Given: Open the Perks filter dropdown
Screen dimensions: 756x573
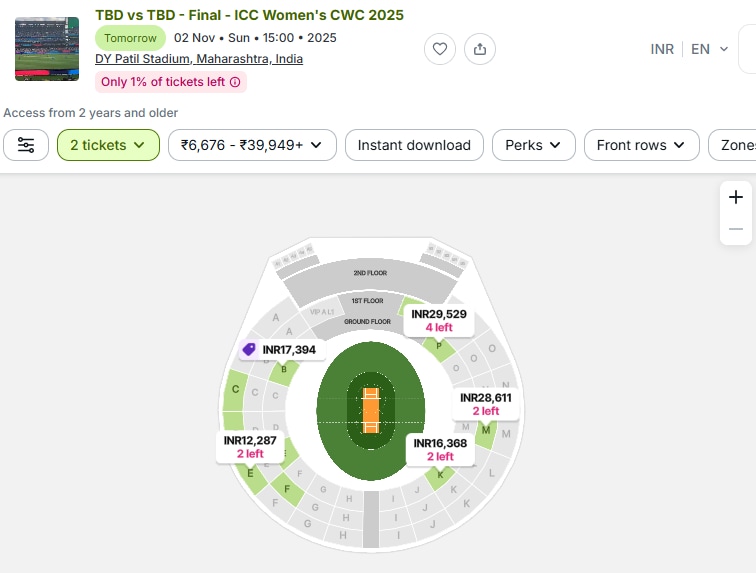Looking at the screenshot, I should 533,145.
